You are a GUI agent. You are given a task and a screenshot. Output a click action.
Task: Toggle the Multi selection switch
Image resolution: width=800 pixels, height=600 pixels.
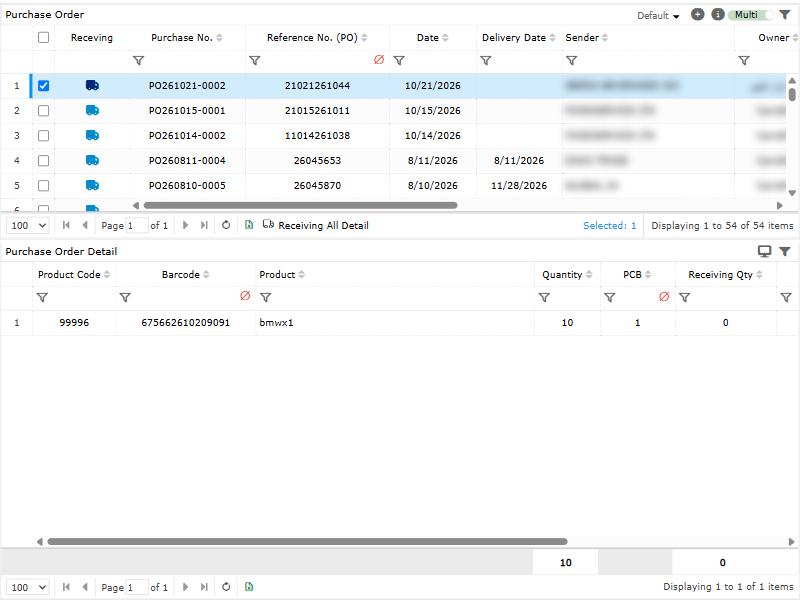(x=751, y=15)
